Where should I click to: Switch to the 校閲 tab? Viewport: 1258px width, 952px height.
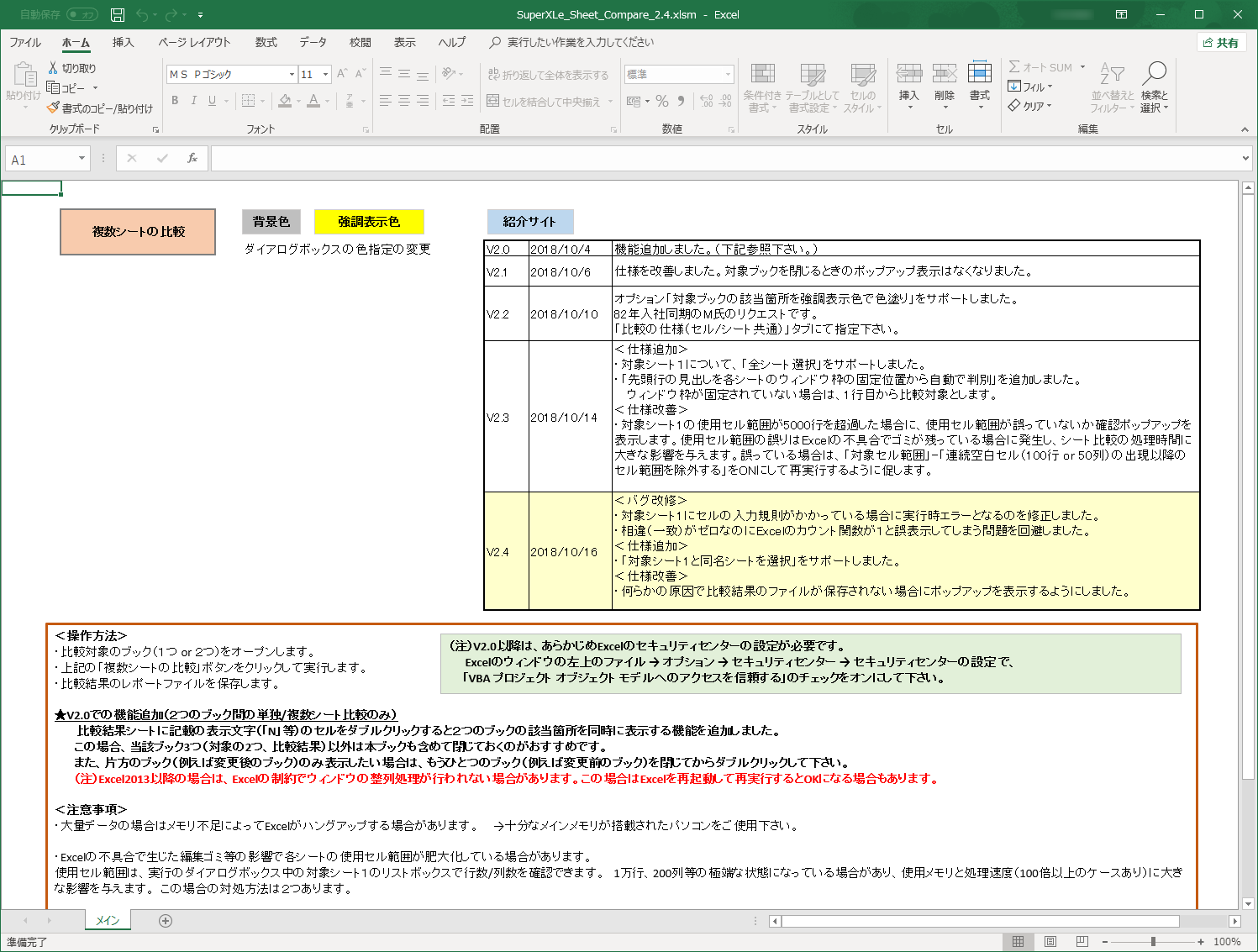pos(361,42)
